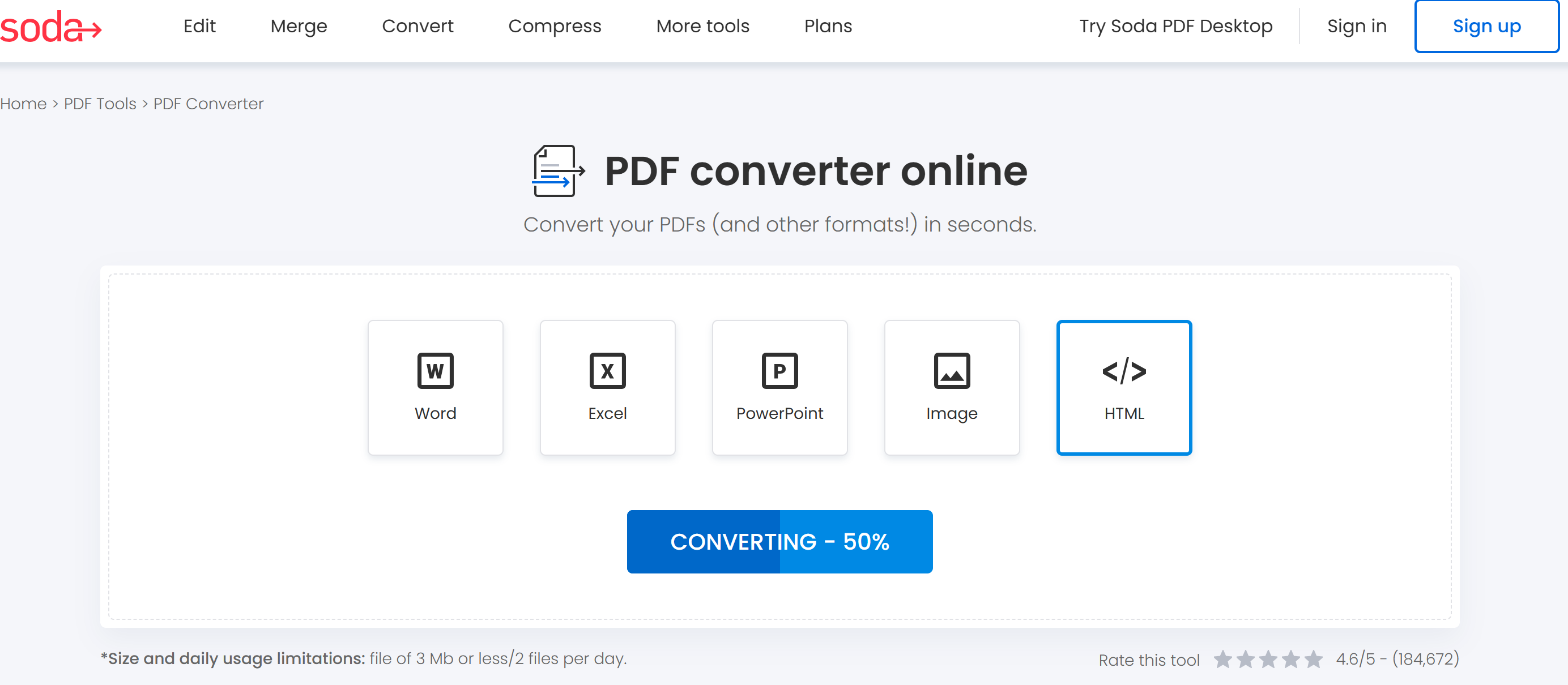Click the Sign up button
The image size is (1568, 685).
coord(1486,26)
